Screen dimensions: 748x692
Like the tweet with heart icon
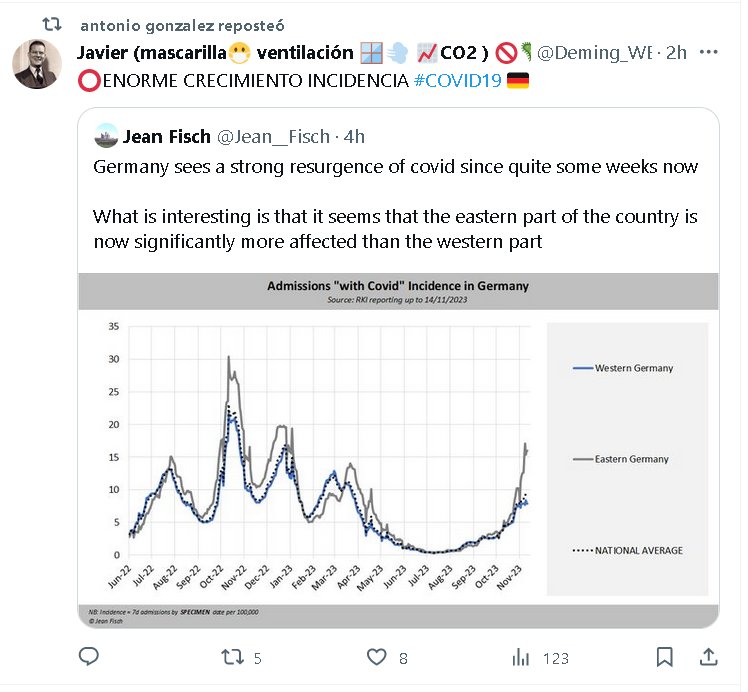click(376, 657)
